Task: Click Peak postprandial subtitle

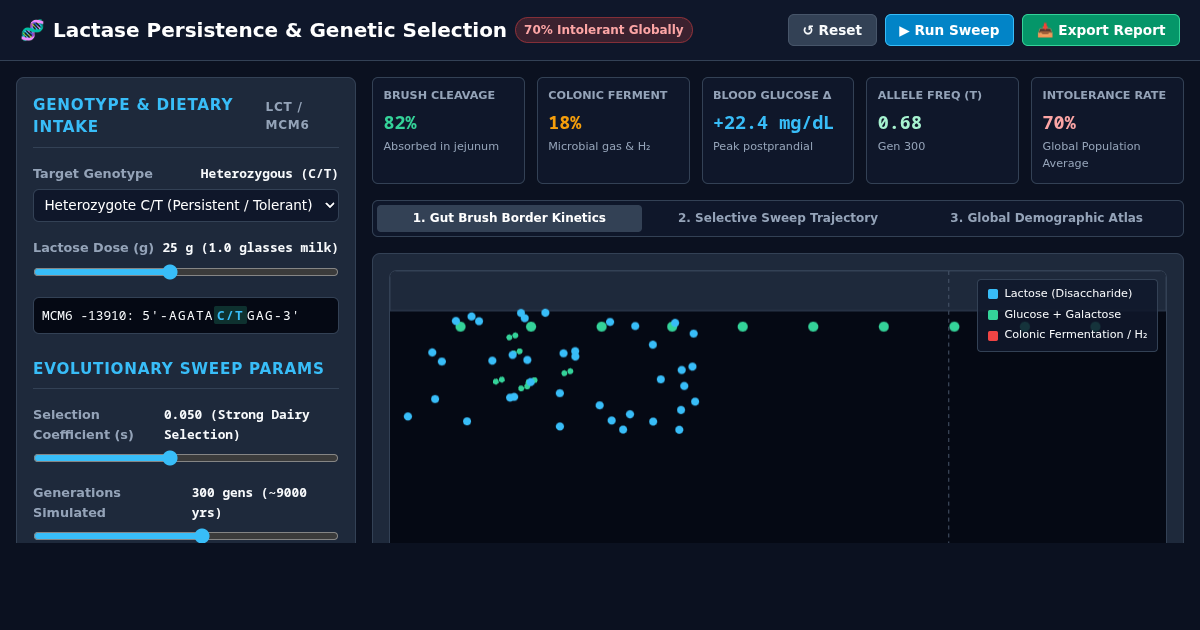Action: point(763,146)
